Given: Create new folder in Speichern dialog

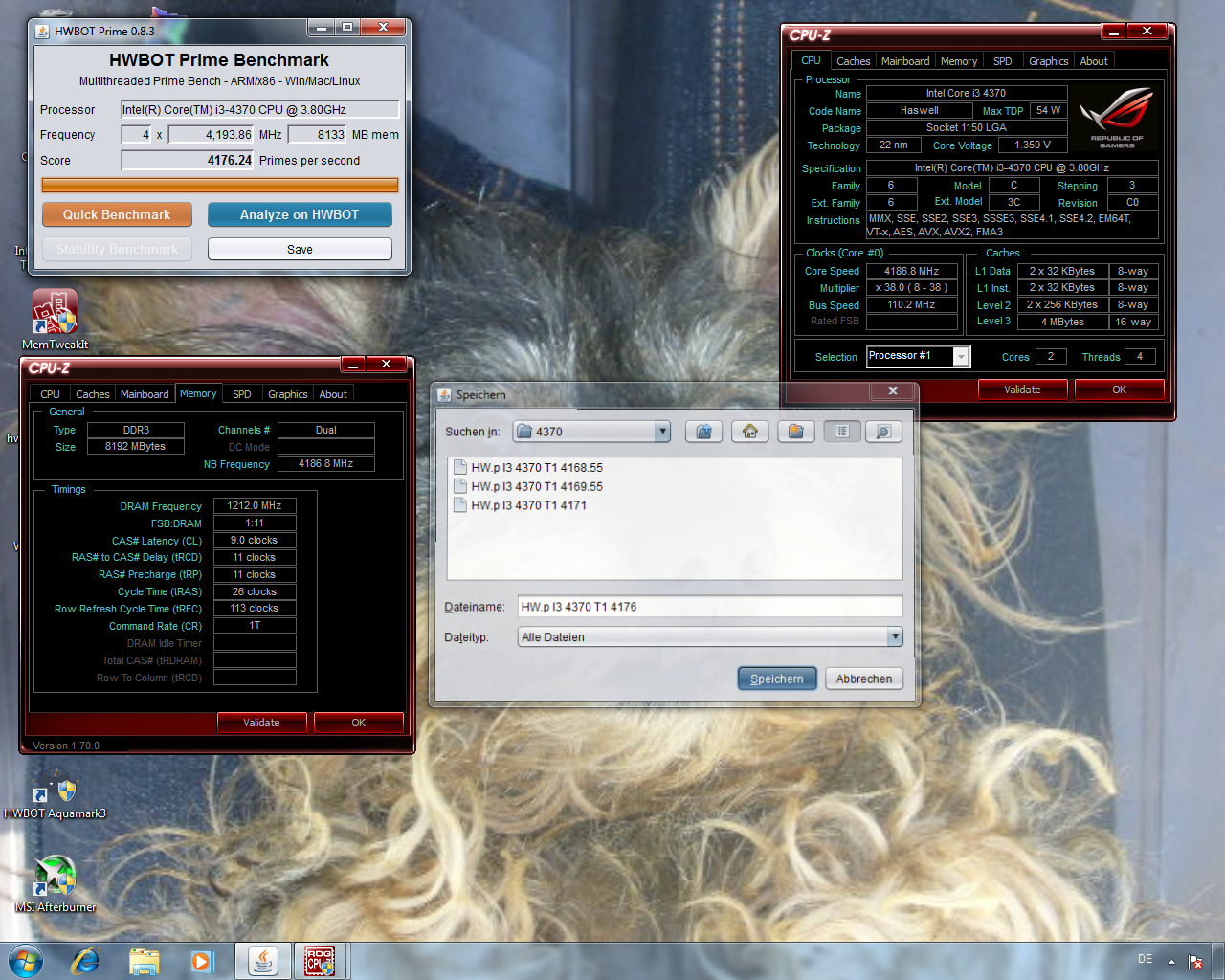Looking at the screenshot, I should (x=795, y=432).
